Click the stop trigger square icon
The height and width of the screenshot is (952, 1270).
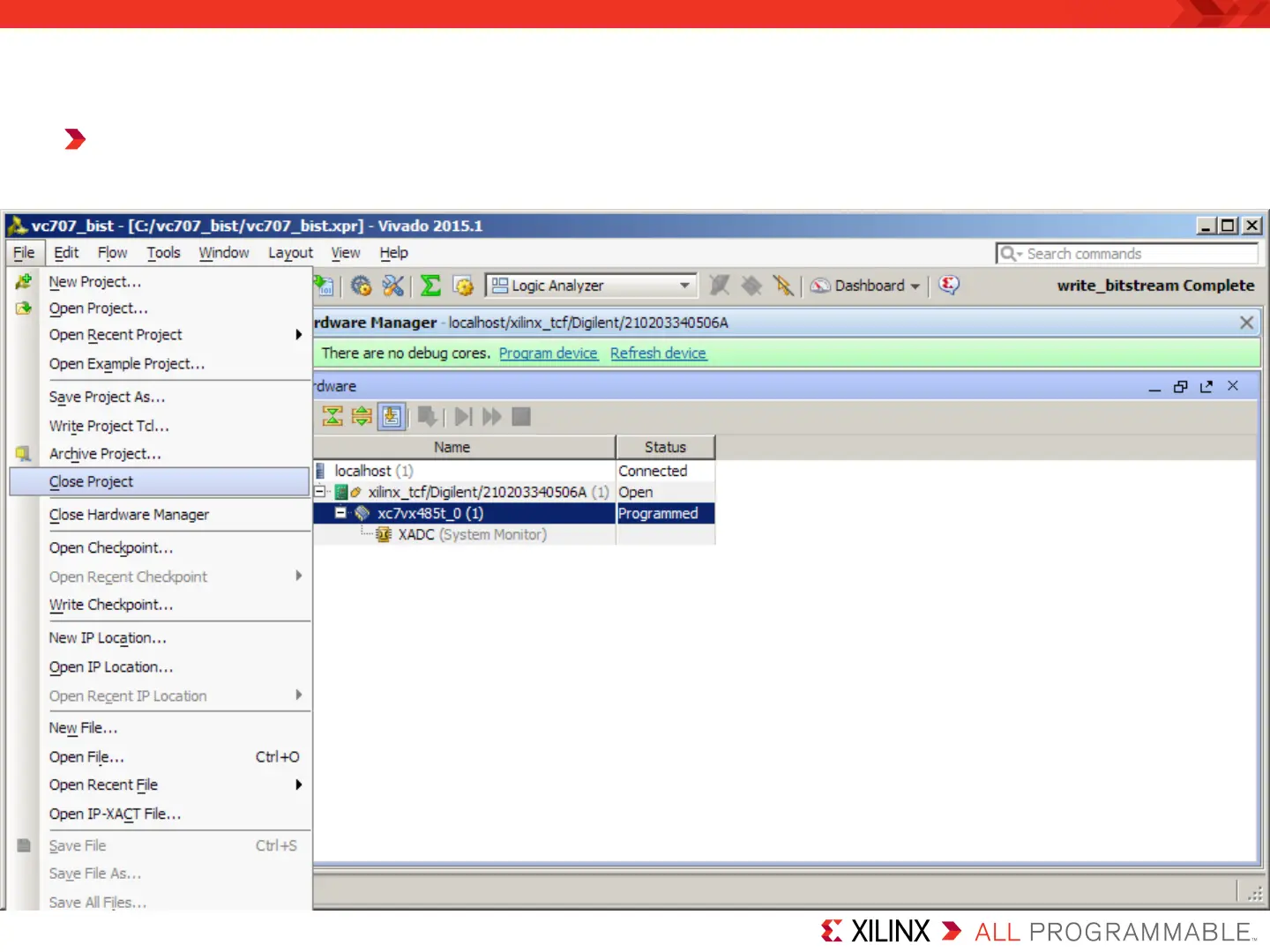click(521, 416)
